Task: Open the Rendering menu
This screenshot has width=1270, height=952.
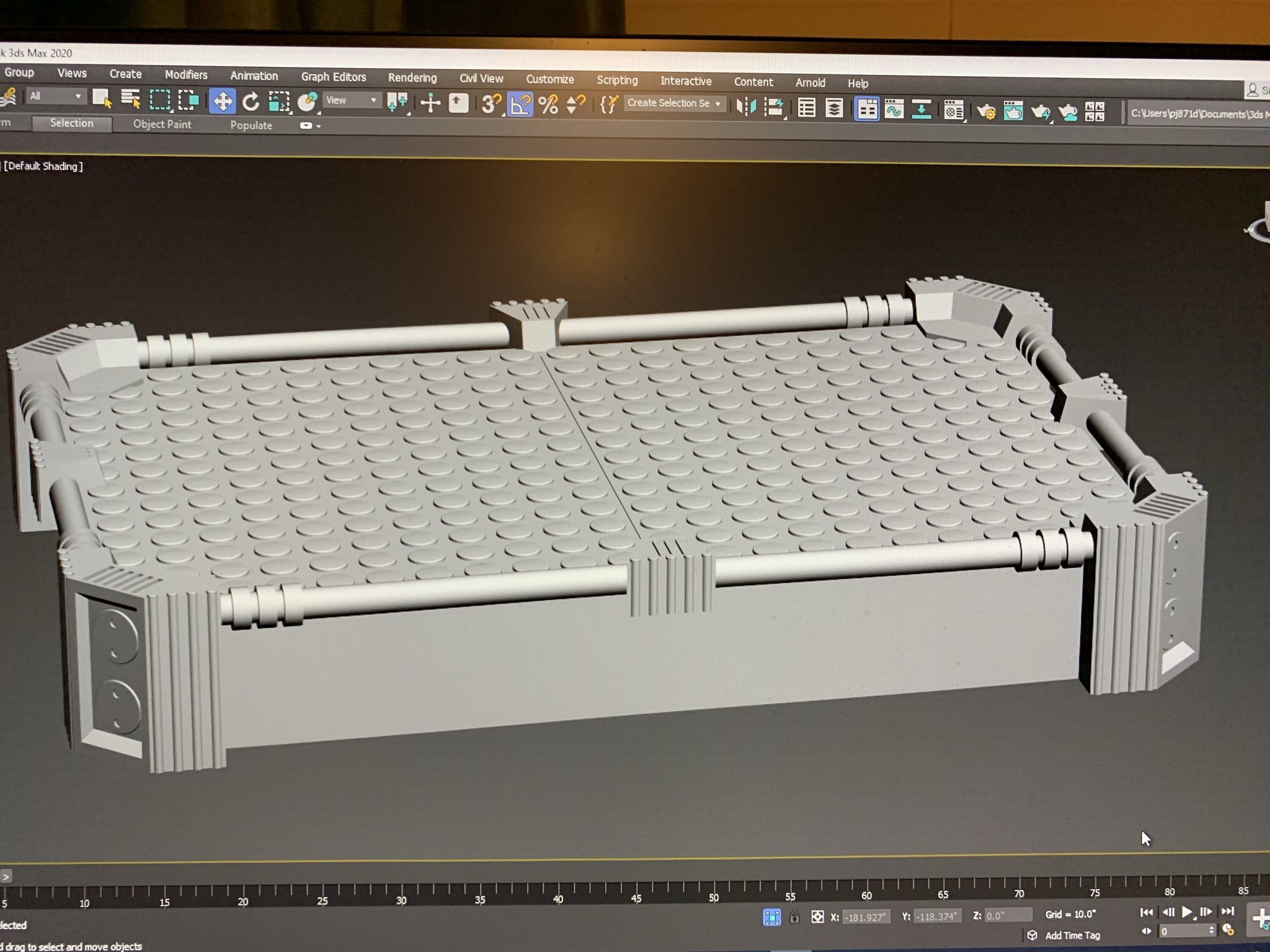Action: coord(412,78)
